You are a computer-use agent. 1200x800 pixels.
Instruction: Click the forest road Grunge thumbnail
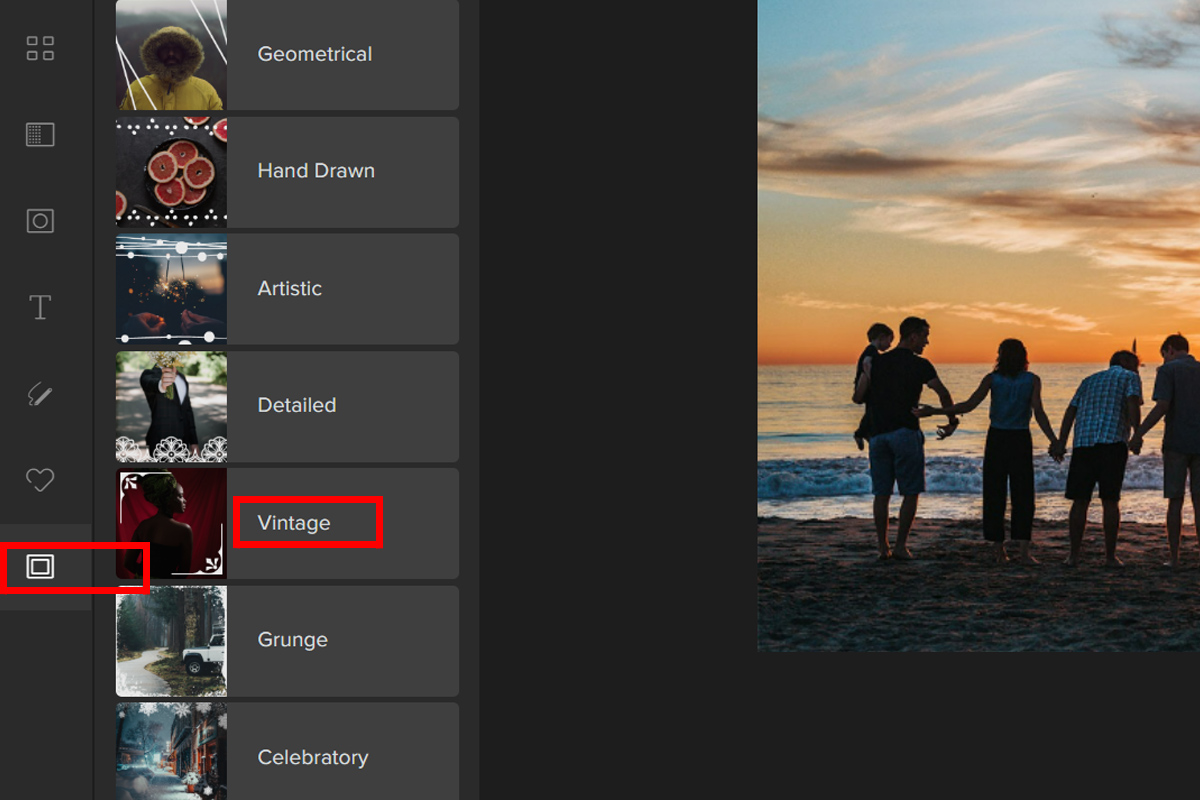click(x=171, y=641)
